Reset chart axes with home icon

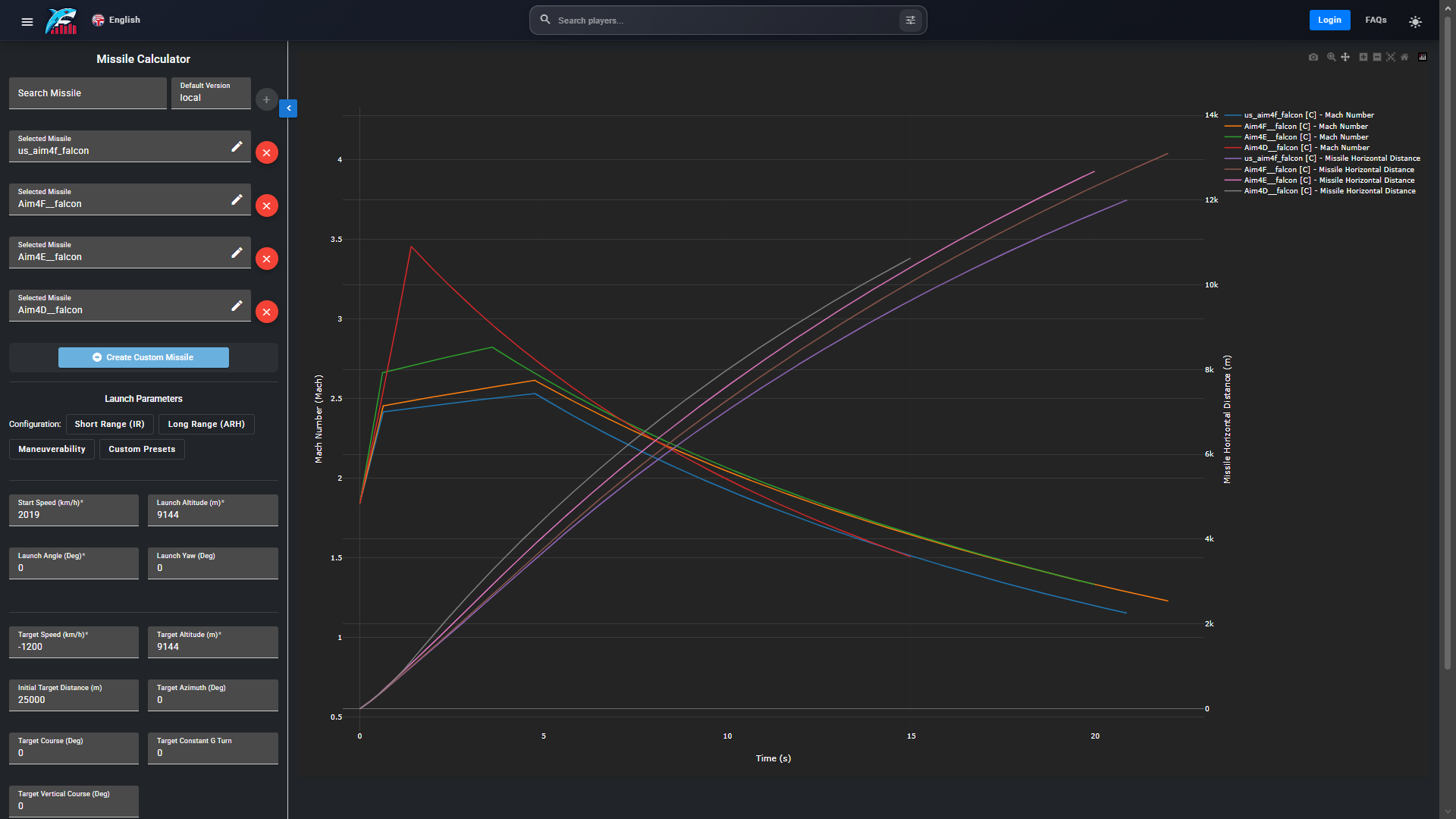tap(1404, 57)
